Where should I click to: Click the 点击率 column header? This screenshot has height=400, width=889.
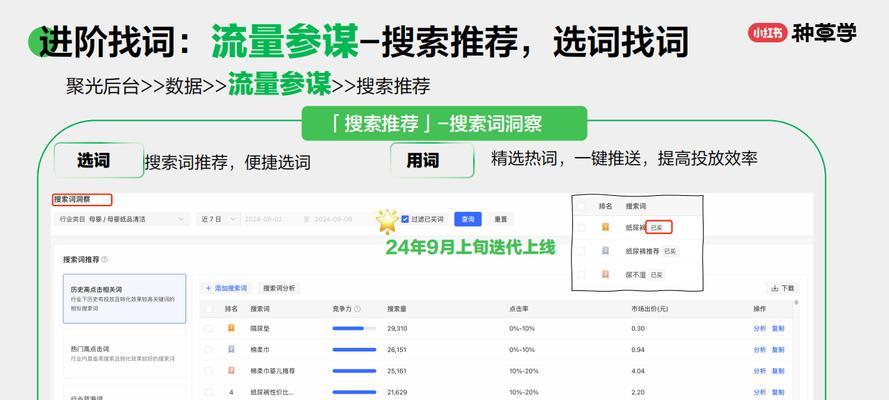point(519,309)
